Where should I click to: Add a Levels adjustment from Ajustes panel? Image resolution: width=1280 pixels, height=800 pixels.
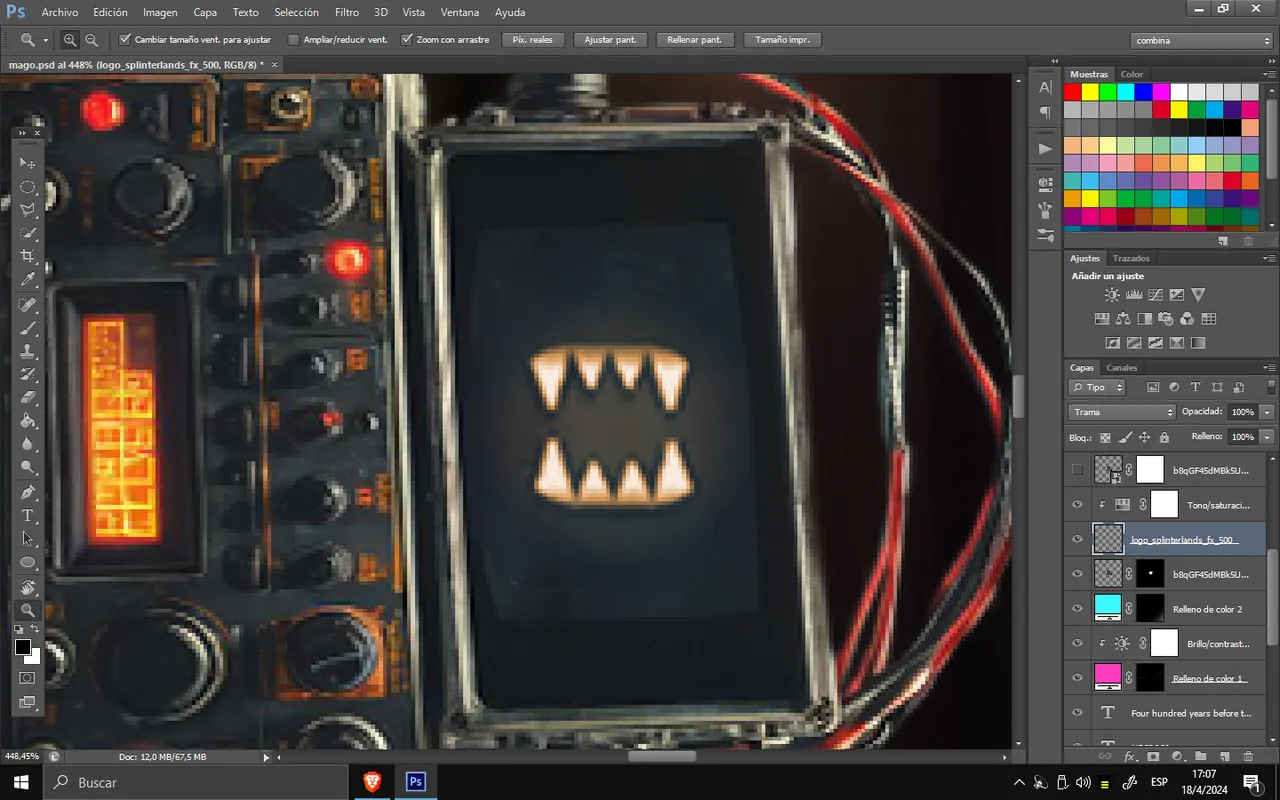pyautogui.click(x=1134, y=295)
